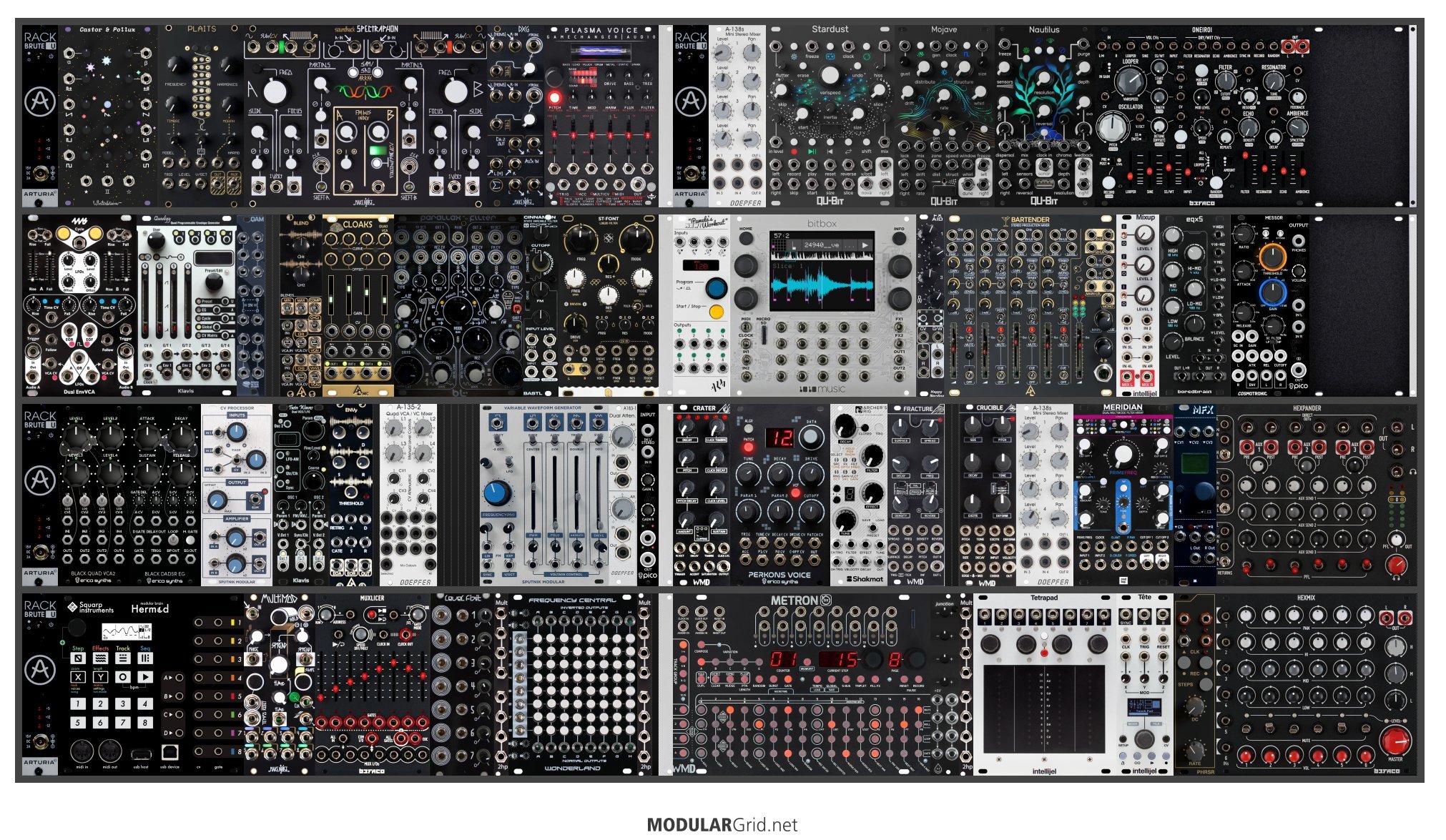Push the INFO button on bitbox
Viewport: 1446px width, 840px height.
[x=899, y=237]
